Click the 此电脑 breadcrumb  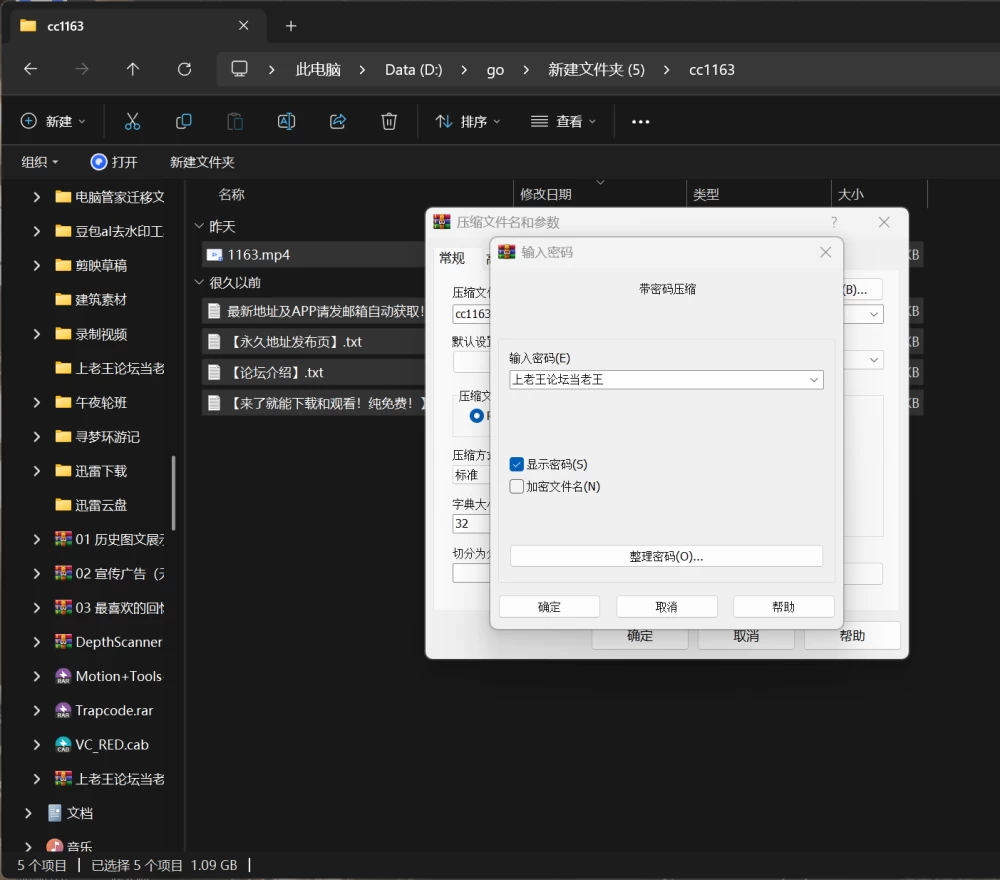pos(318,70)
